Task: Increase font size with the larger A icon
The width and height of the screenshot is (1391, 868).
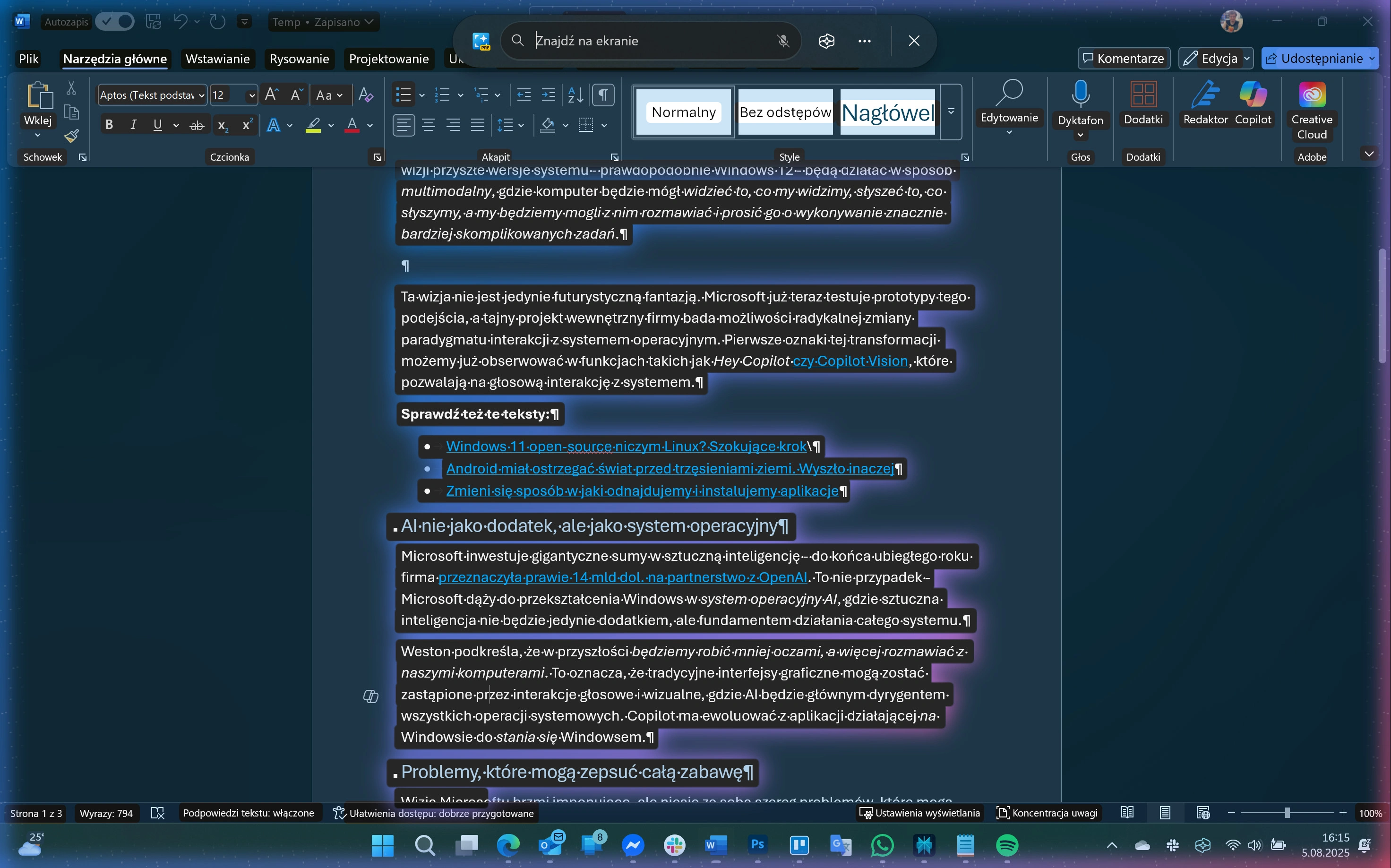Action: (x=271, y=94)
